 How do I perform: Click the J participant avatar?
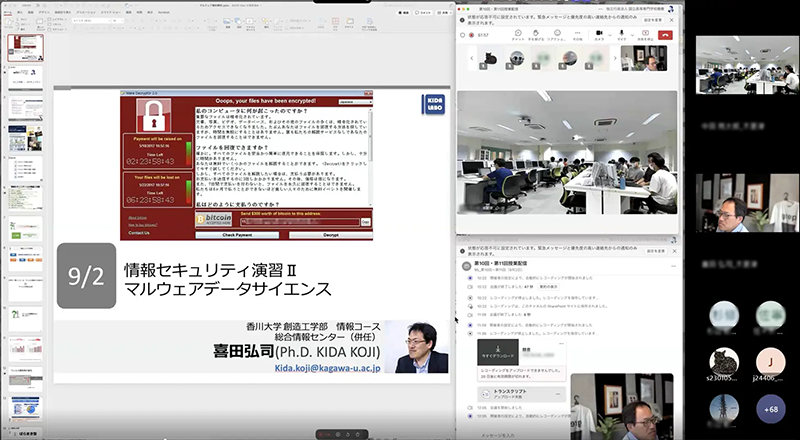(770, 362)
